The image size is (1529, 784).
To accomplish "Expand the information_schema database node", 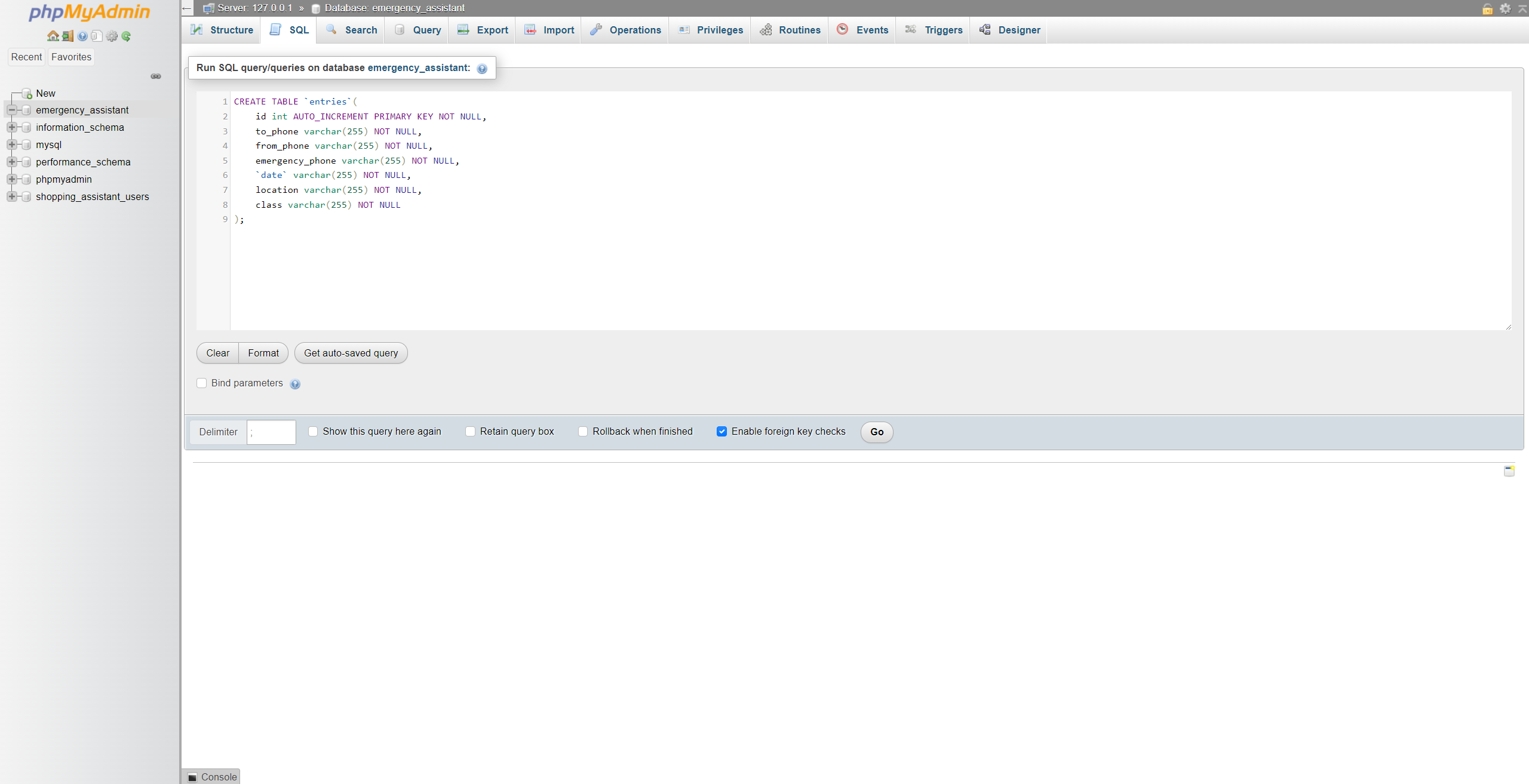I will tap(11, 127).
